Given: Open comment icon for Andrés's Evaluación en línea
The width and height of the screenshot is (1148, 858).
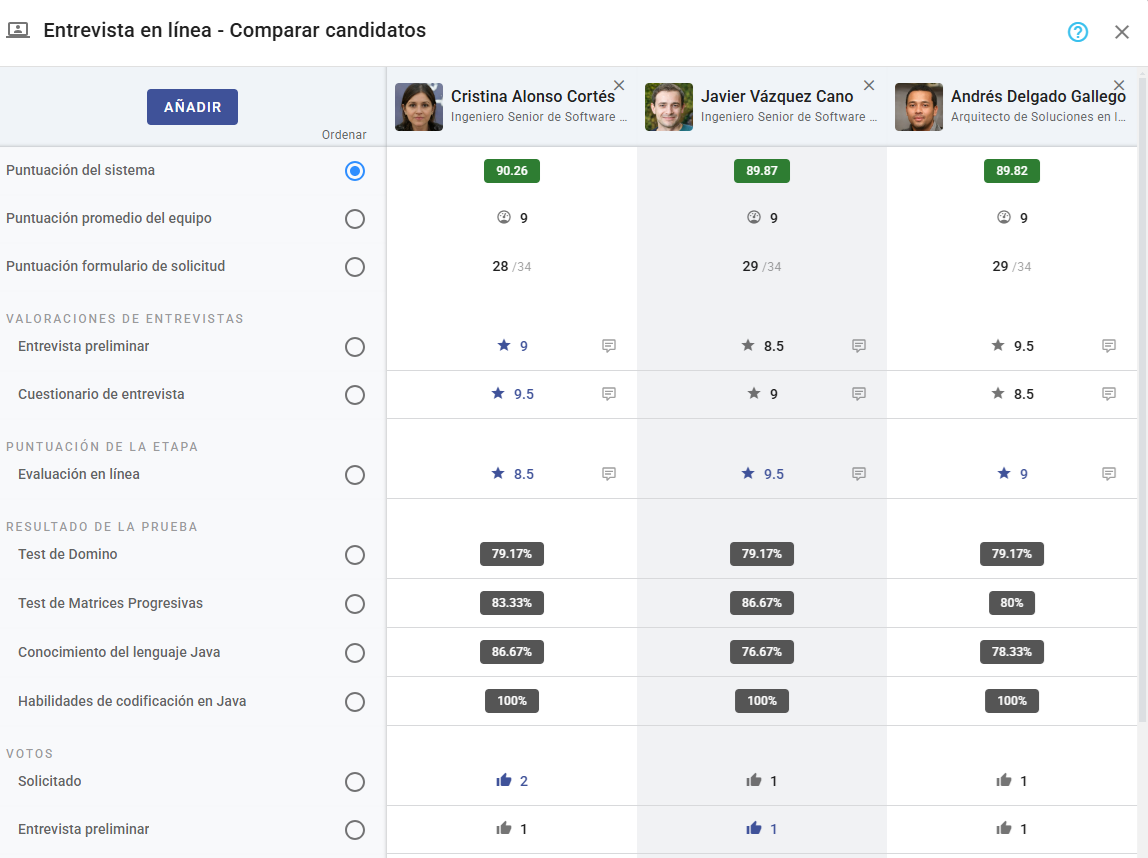Looking at the screenshot, I should pos(1109,474).
